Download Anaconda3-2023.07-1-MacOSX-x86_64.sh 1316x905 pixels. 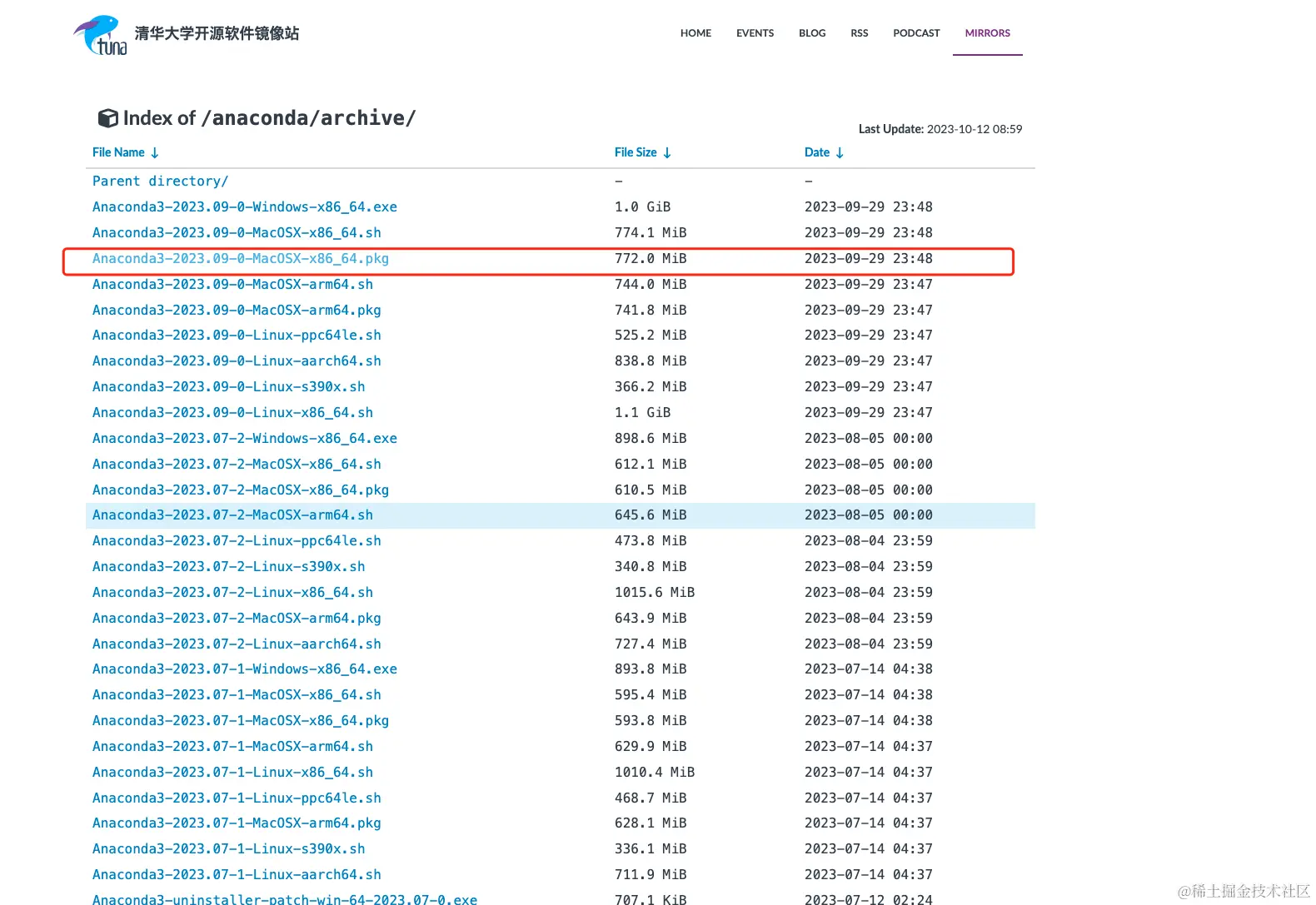tap(237, 694)
